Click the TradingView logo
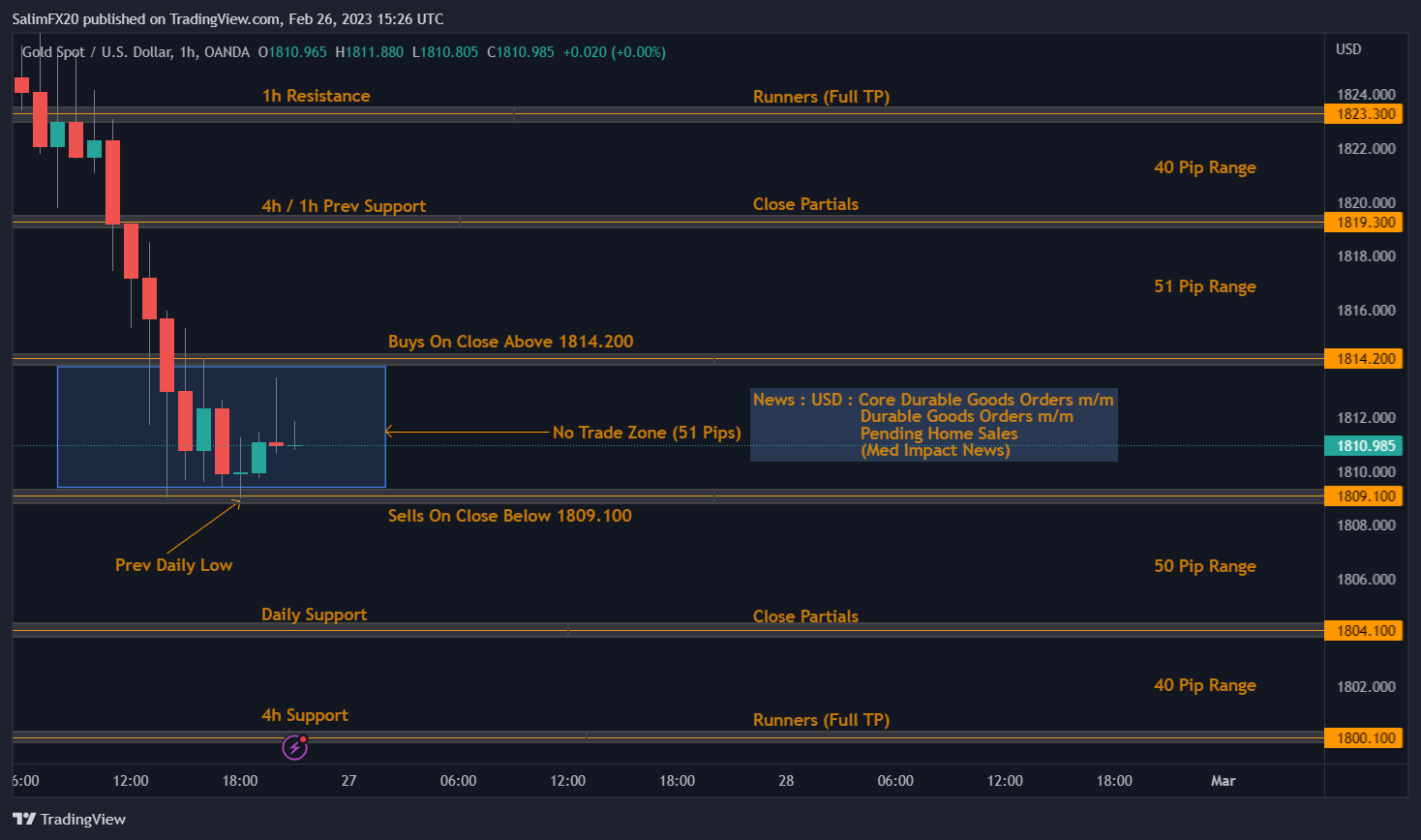Screen dimensions: 1421x840 (70, 819)
